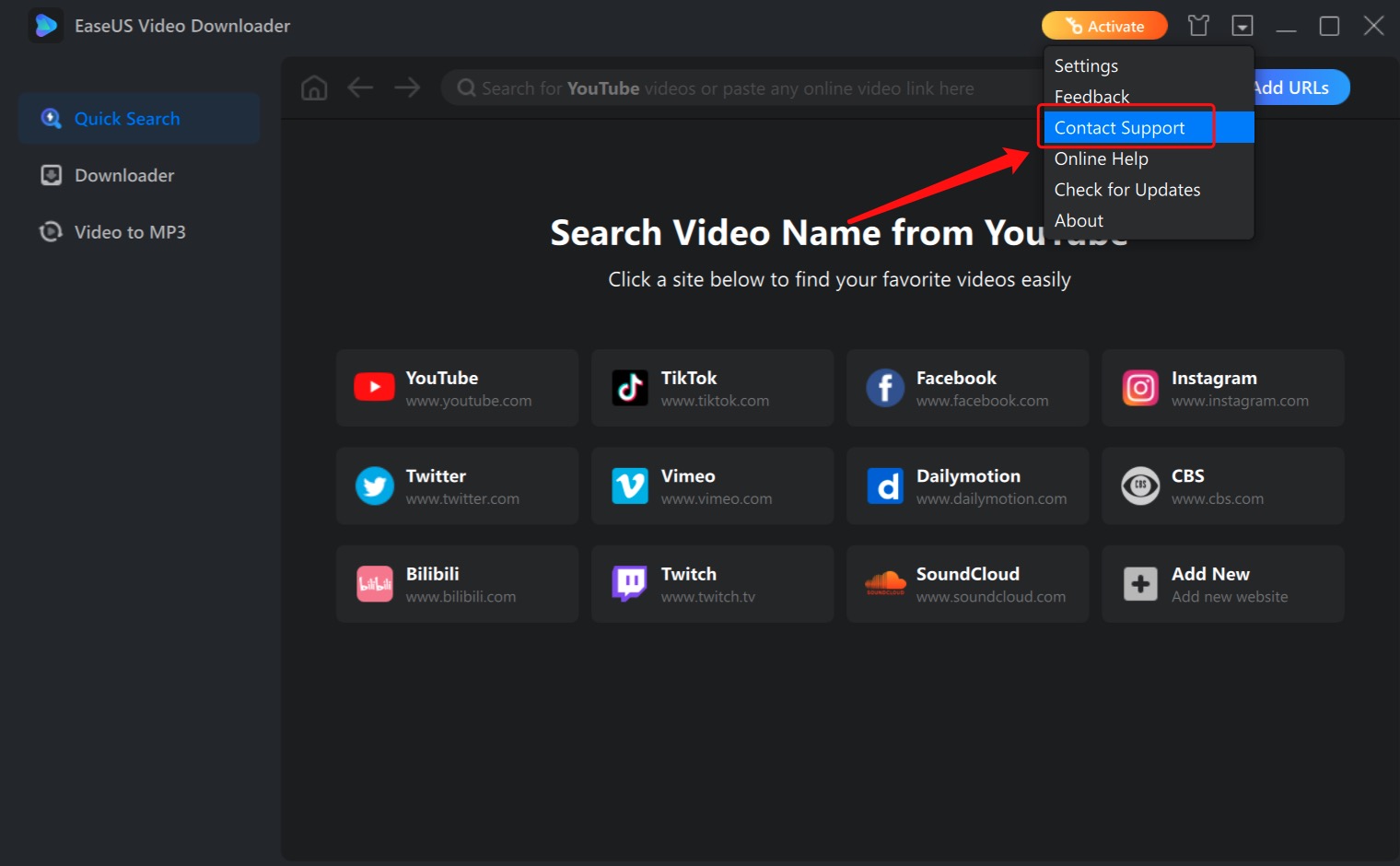Click the TikTok logo icon

[x=630, y=388]
